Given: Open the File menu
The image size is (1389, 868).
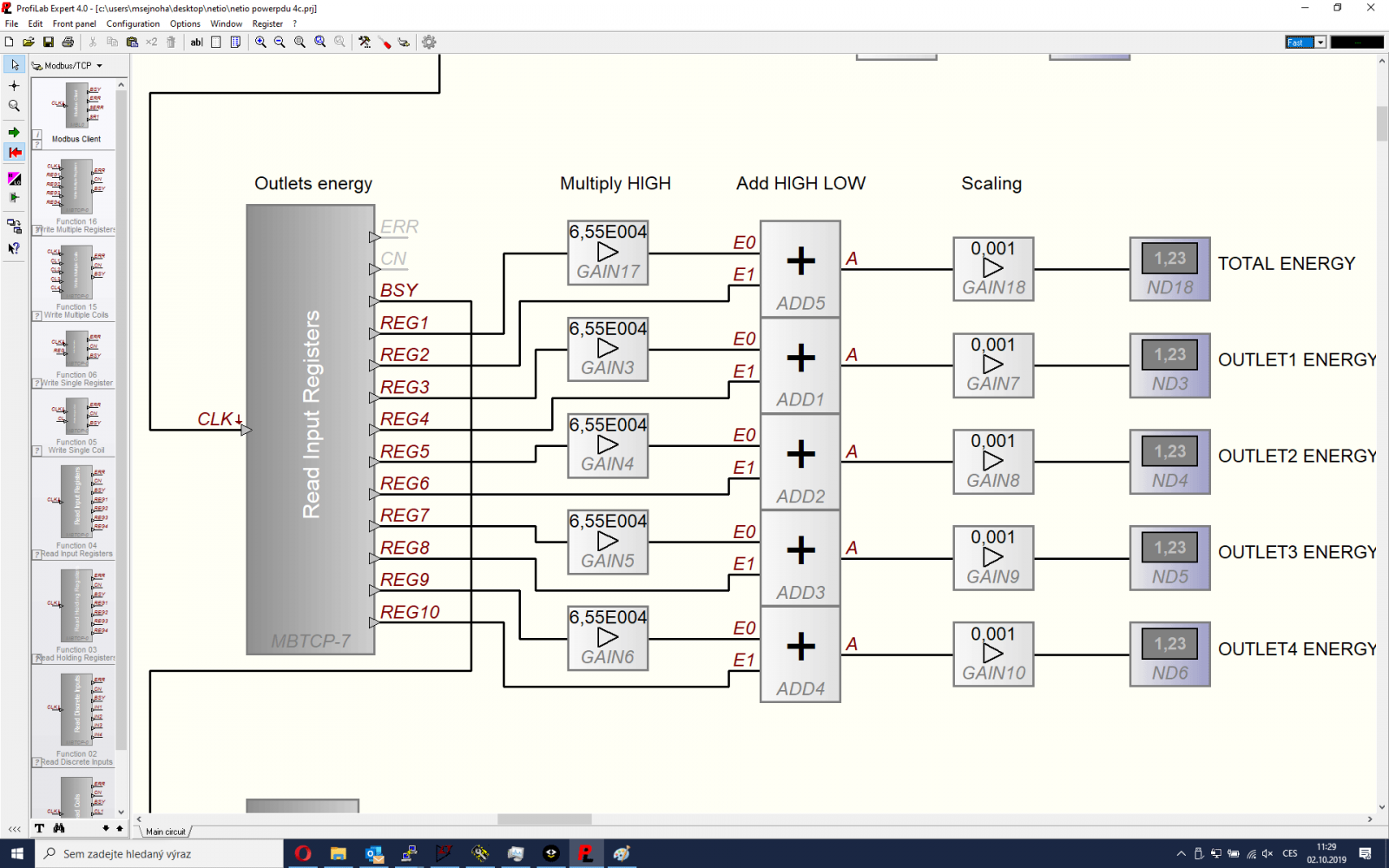Looking at the screenshot, I should 11,24.
